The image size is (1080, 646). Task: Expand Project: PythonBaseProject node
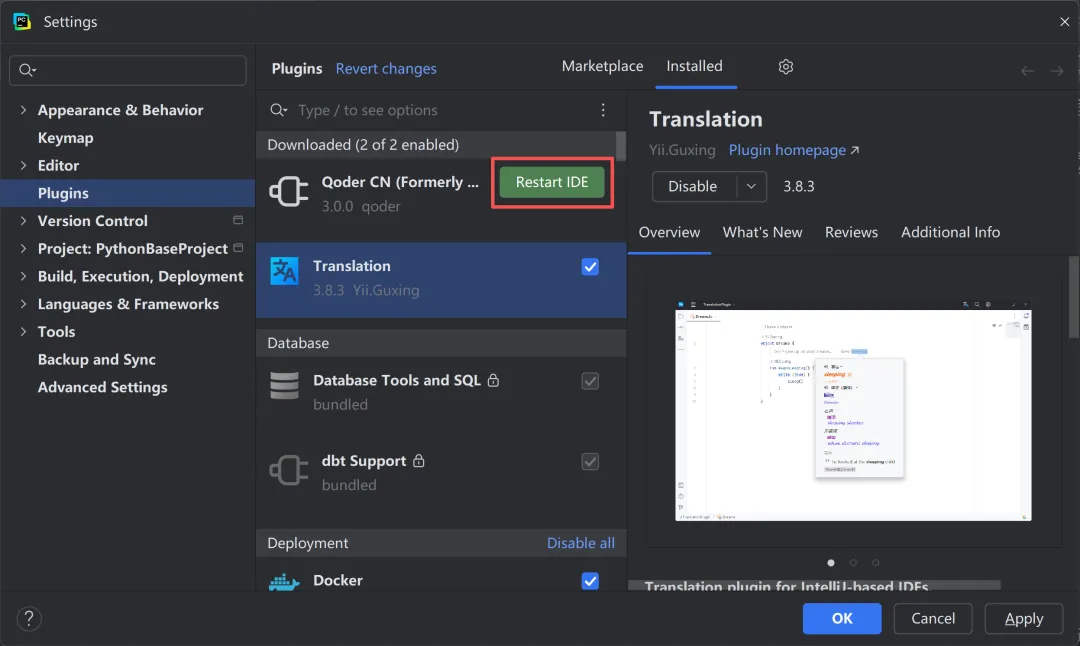[23, 248]
